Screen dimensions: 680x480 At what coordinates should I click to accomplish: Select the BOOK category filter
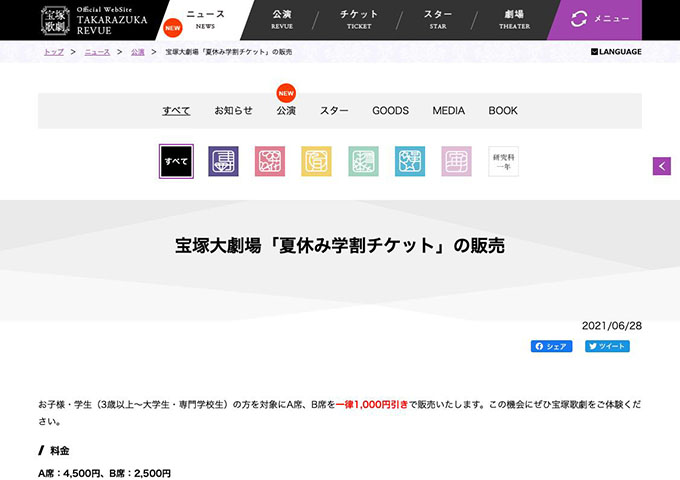[503, 111]
